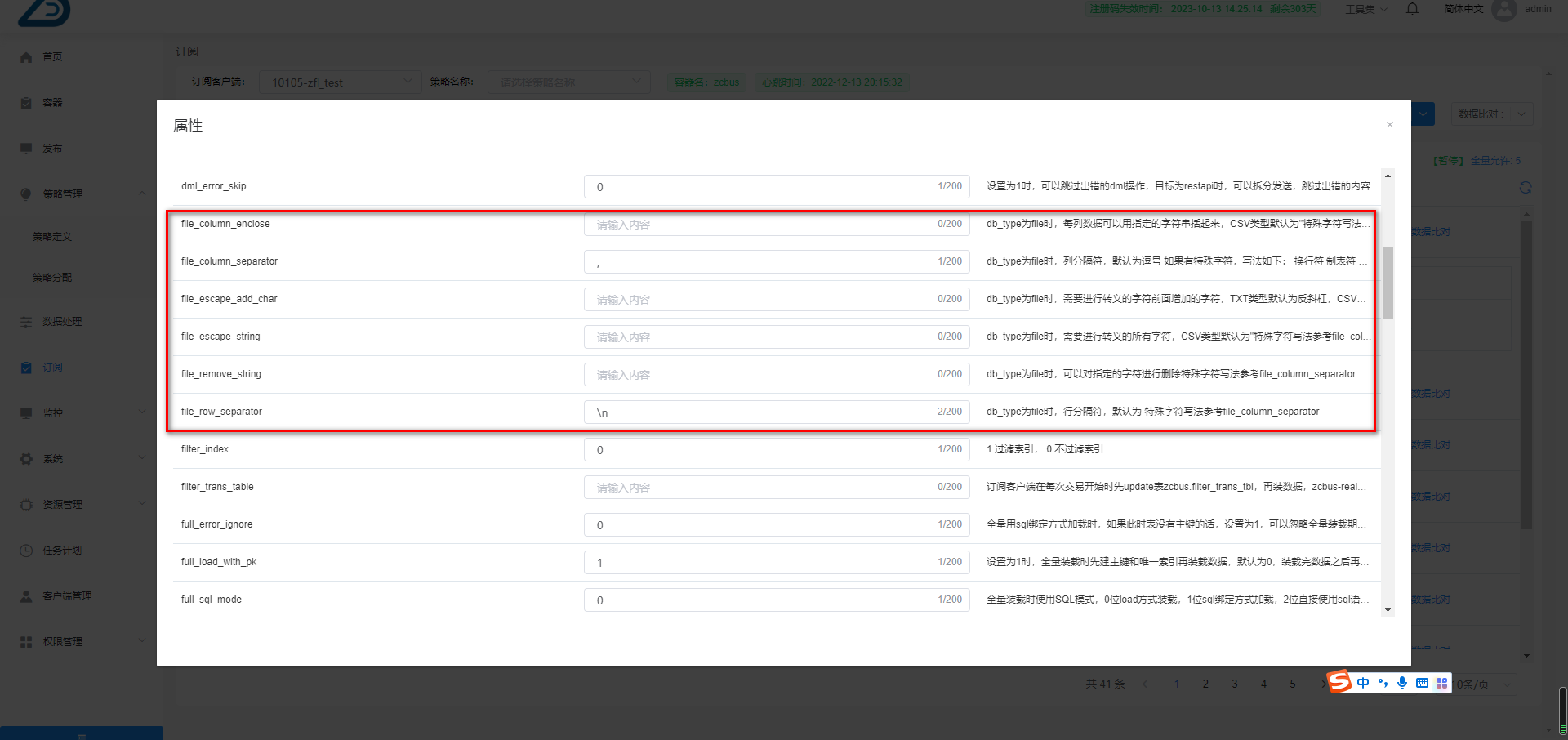The height and width of the screenshot is (740, 1568).
Task: Click the file_column_enclose input field
Action: tap(764, 225)
